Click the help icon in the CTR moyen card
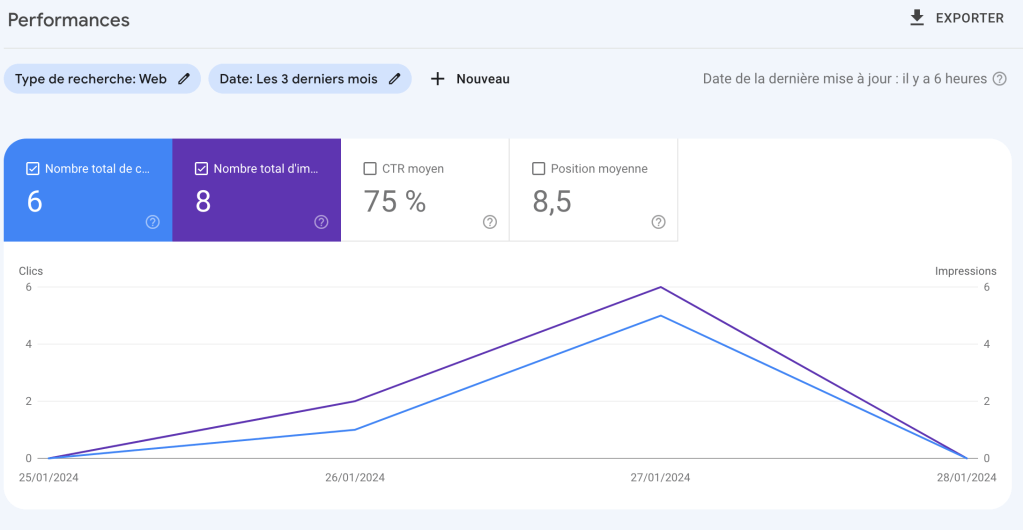1023x530 pixels. (x=490, y=222)
